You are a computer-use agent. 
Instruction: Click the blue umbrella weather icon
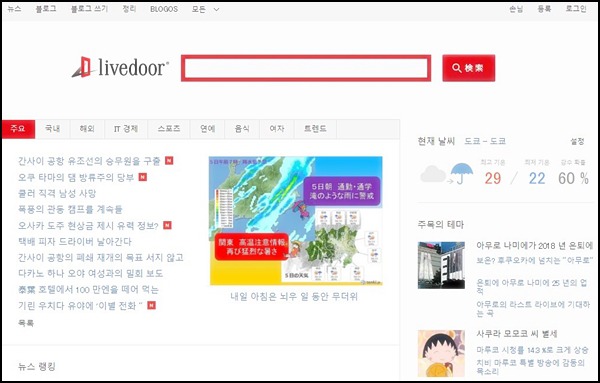(461, 174)
